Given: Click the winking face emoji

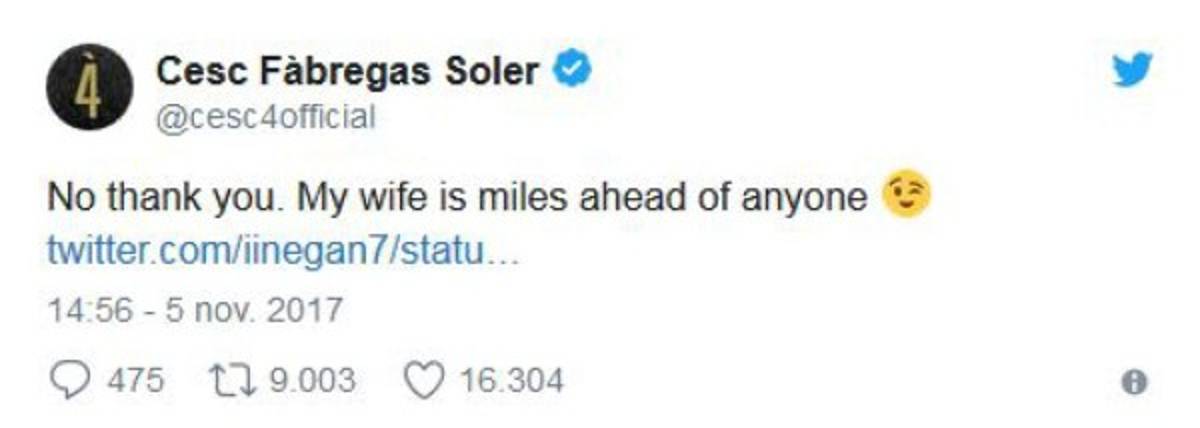Looking at the screenshot, I should point(906,197).
